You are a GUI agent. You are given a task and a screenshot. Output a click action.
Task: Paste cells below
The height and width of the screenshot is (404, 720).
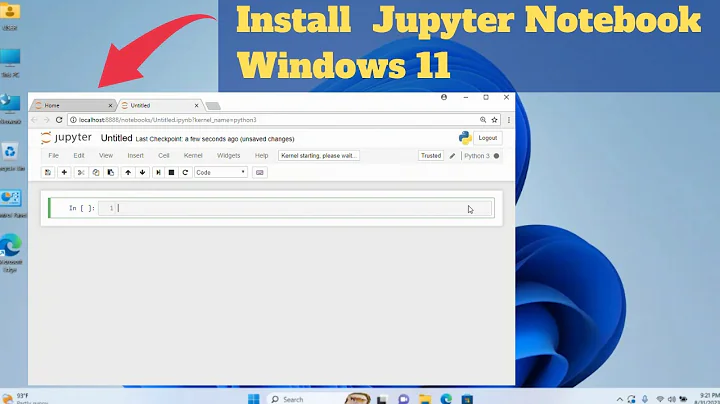coord(111,173)
